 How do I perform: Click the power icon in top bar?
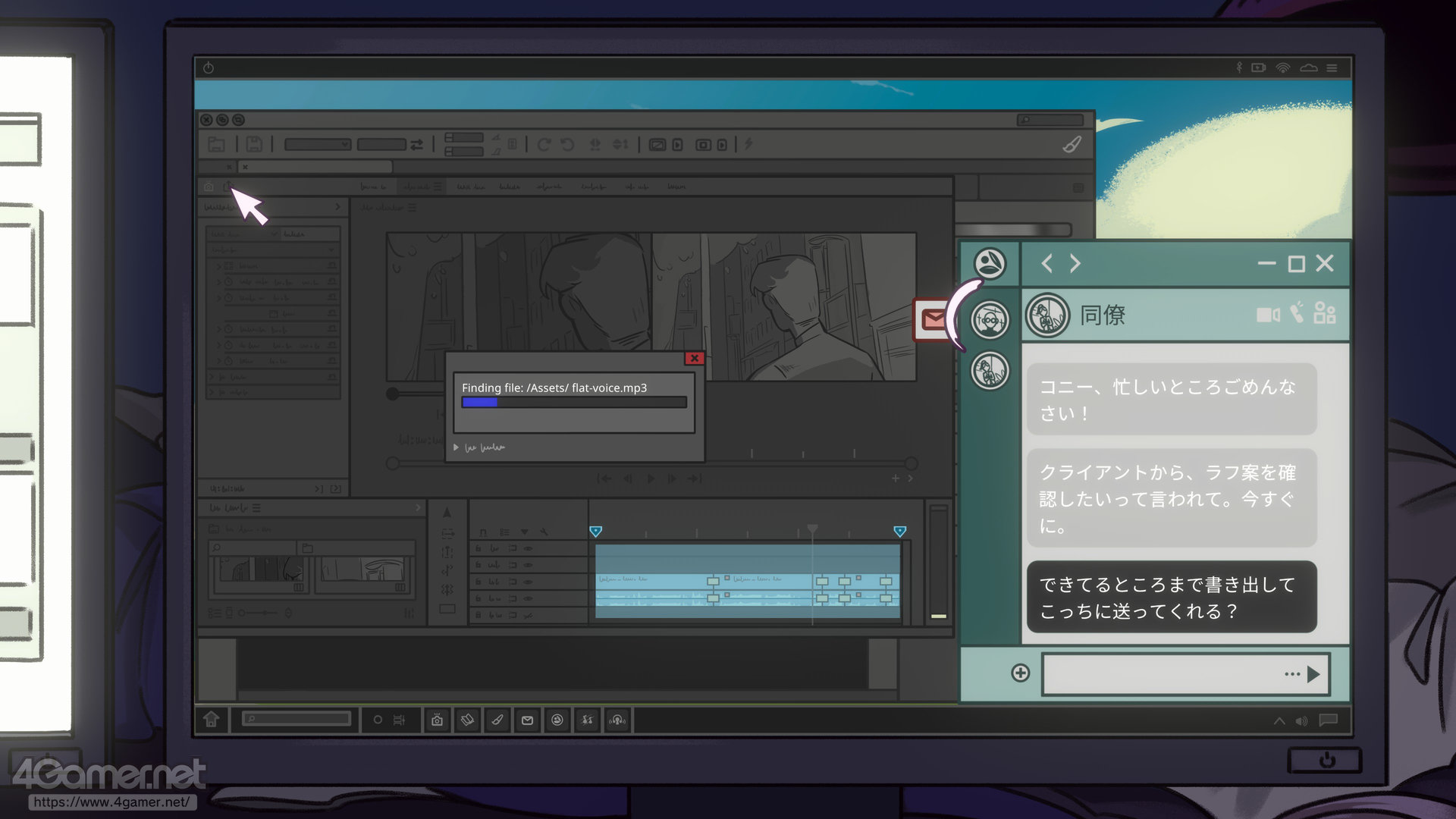coord(209,67)
